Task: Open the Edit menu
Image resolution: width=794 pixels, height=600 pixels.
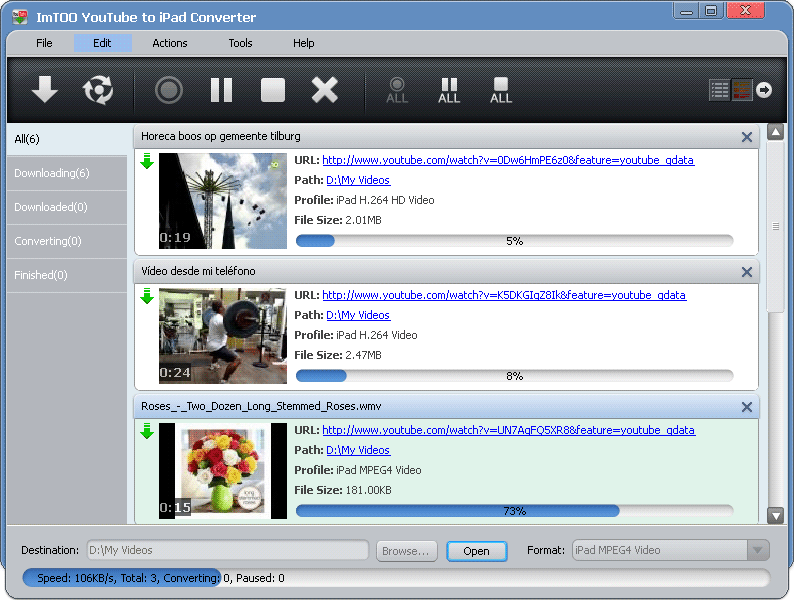Action: pos(102,43)
